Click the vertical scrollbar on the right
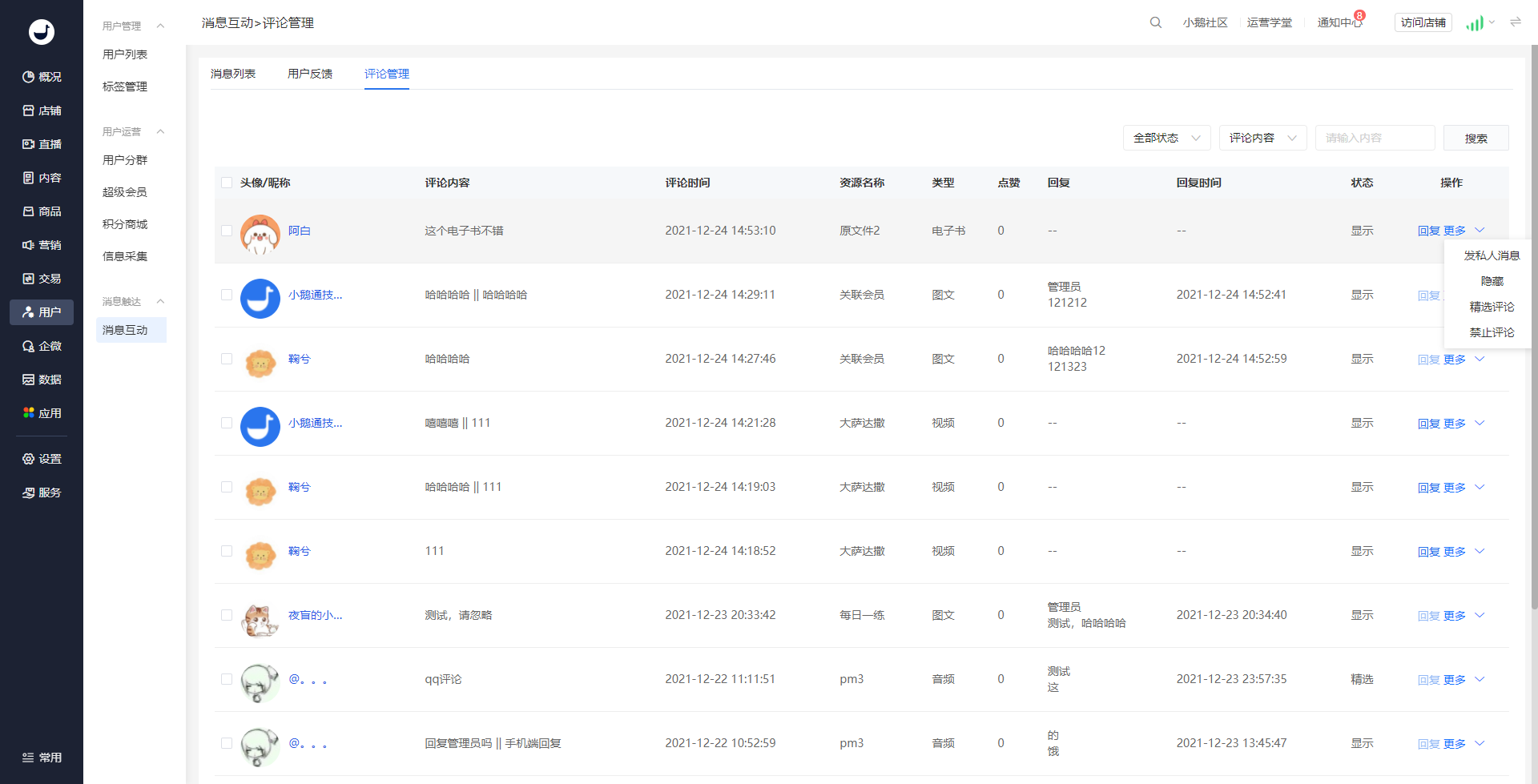This screenshot has height=784, width=1538. click(x=1534, y=327)
